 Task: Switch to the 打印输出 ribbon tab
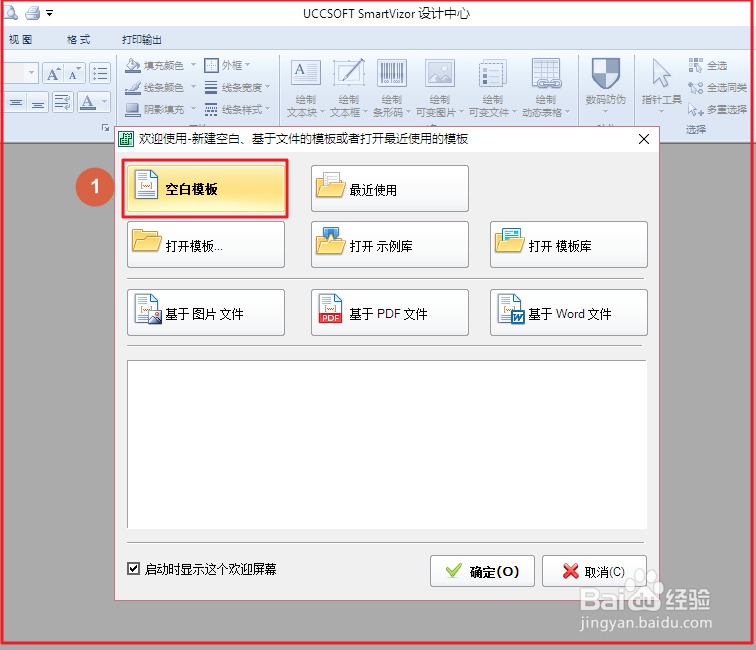point(142,40)
